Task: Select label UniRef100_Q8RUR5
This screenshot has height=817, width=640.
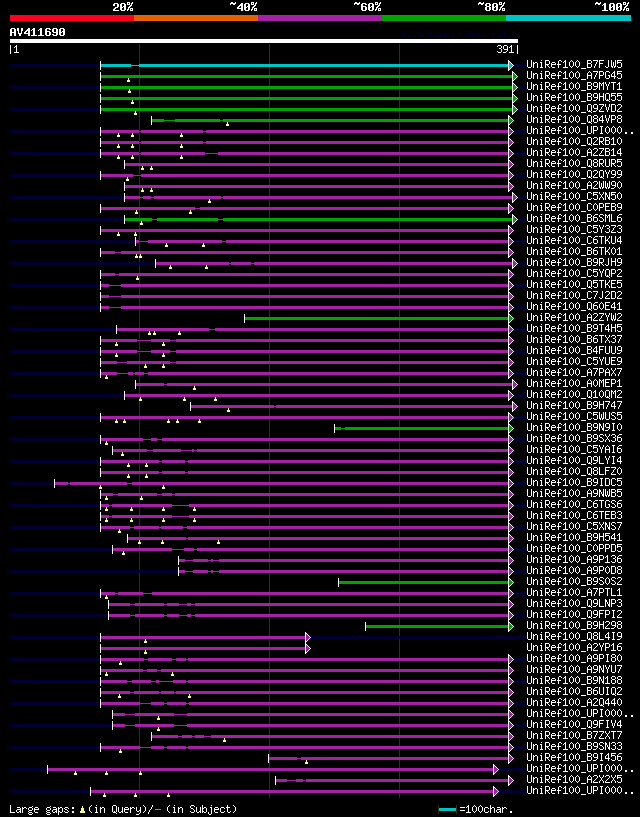Action: coord(574,163)
